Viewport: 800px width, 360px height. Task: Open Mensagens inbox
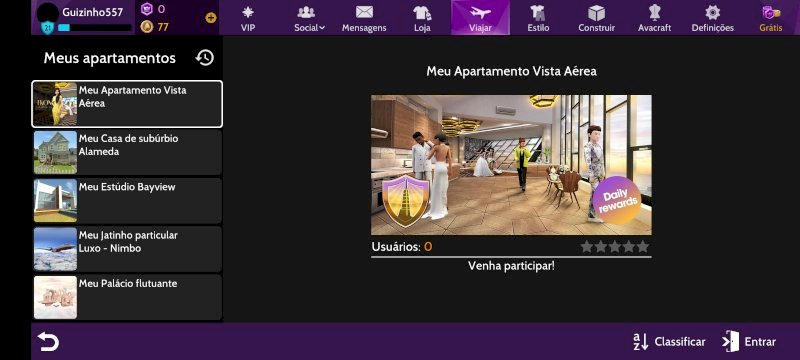[364, 18]
